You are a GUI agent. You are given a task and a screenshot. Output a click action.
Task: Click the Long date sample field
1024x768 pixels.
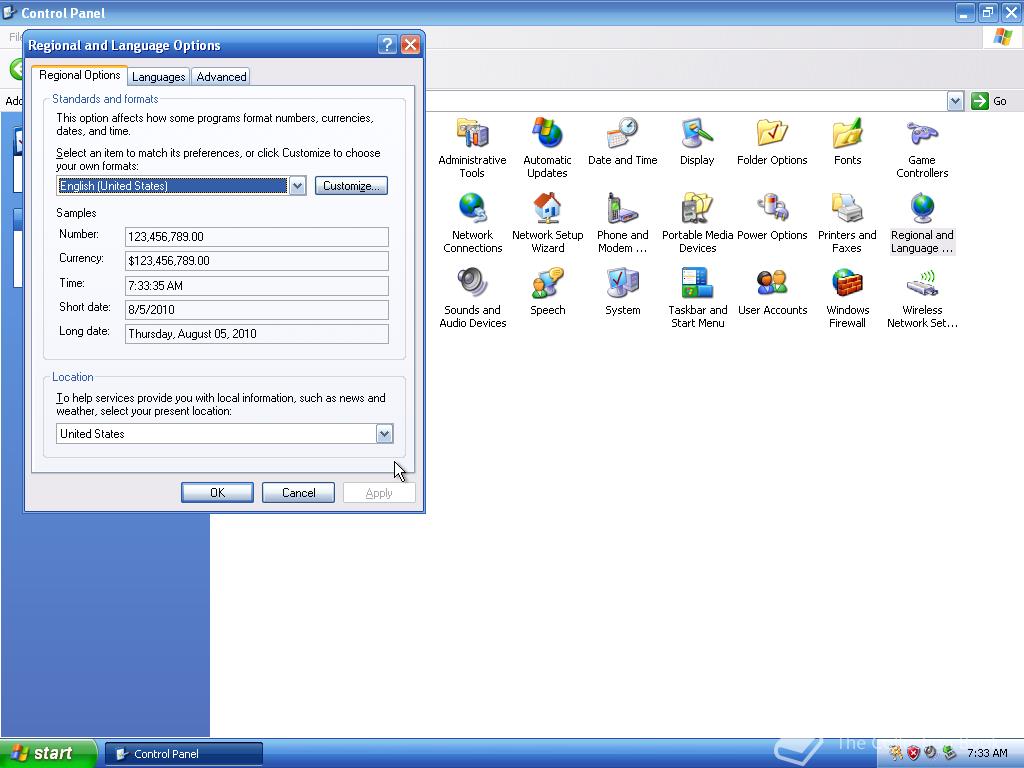257,334
